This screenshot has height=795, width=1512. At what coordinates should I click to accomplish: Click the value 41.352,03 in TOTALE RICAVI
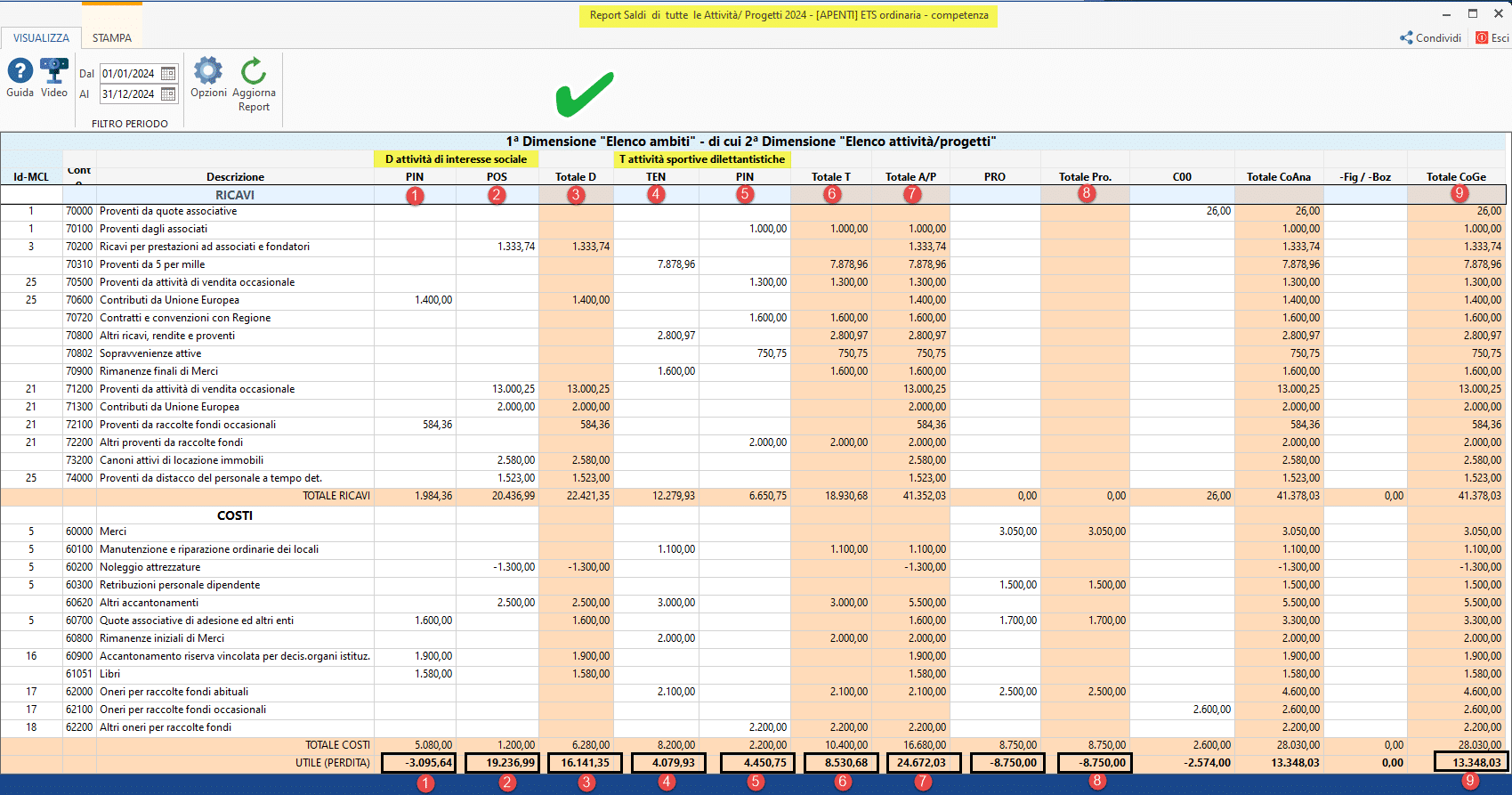pos(925,496)
